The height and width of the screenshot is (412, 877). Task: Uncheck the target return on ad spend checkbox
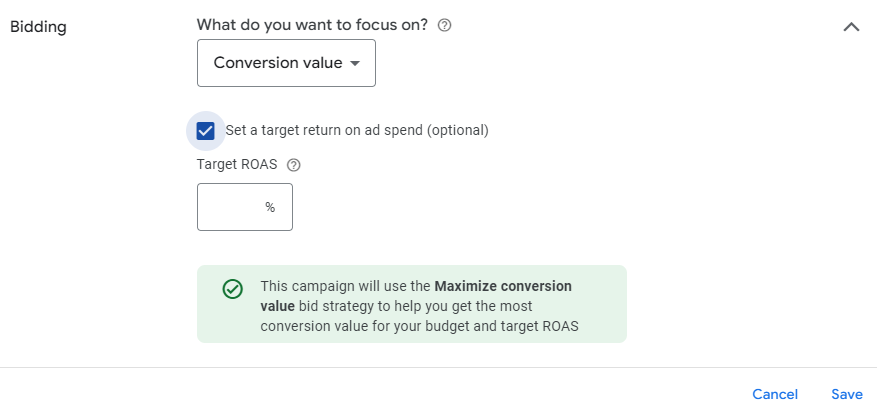pyautogui.click(x=206, y=131)
